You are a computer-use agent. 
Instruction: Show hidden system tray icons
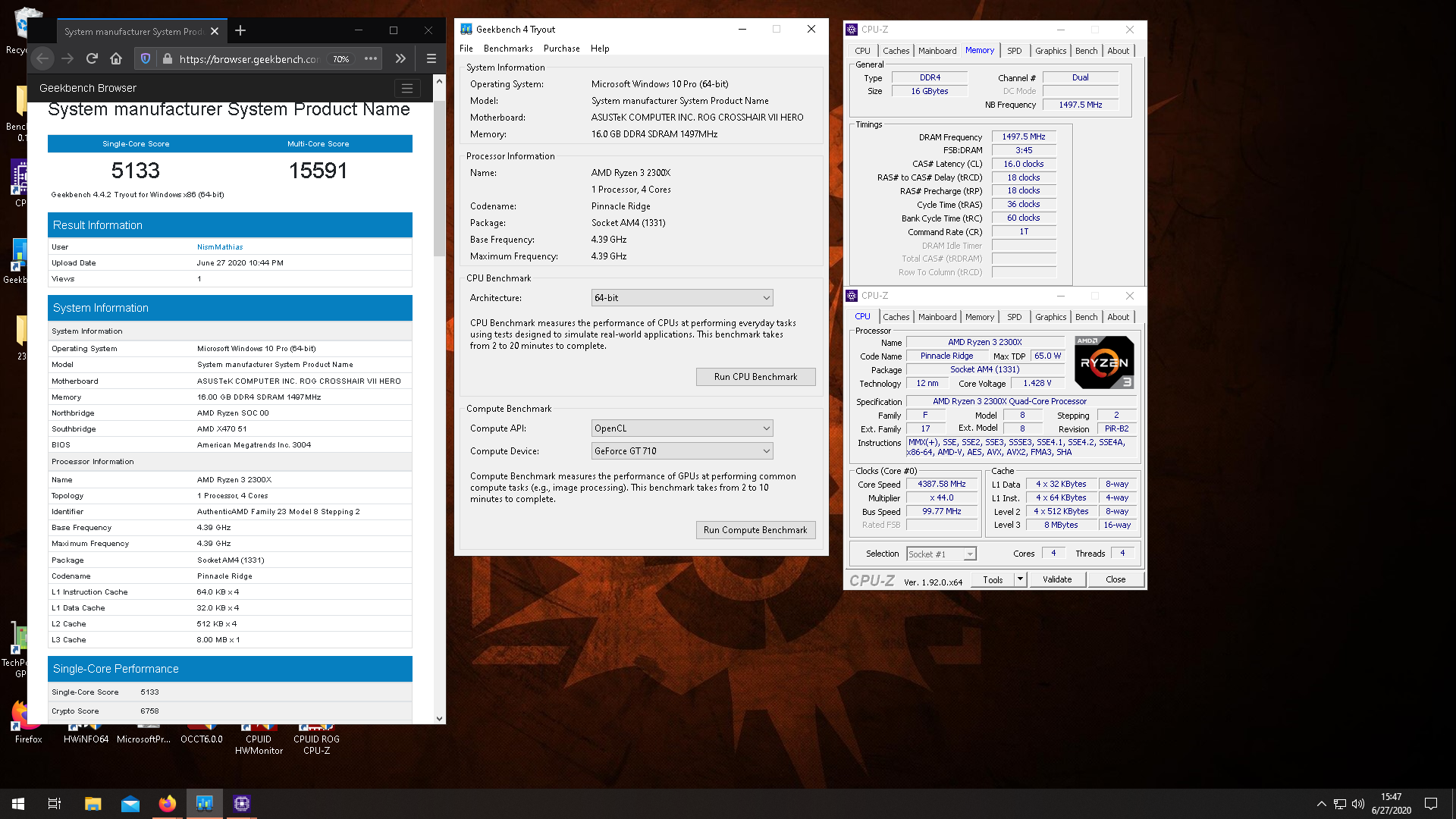(x=1321, y=804)
